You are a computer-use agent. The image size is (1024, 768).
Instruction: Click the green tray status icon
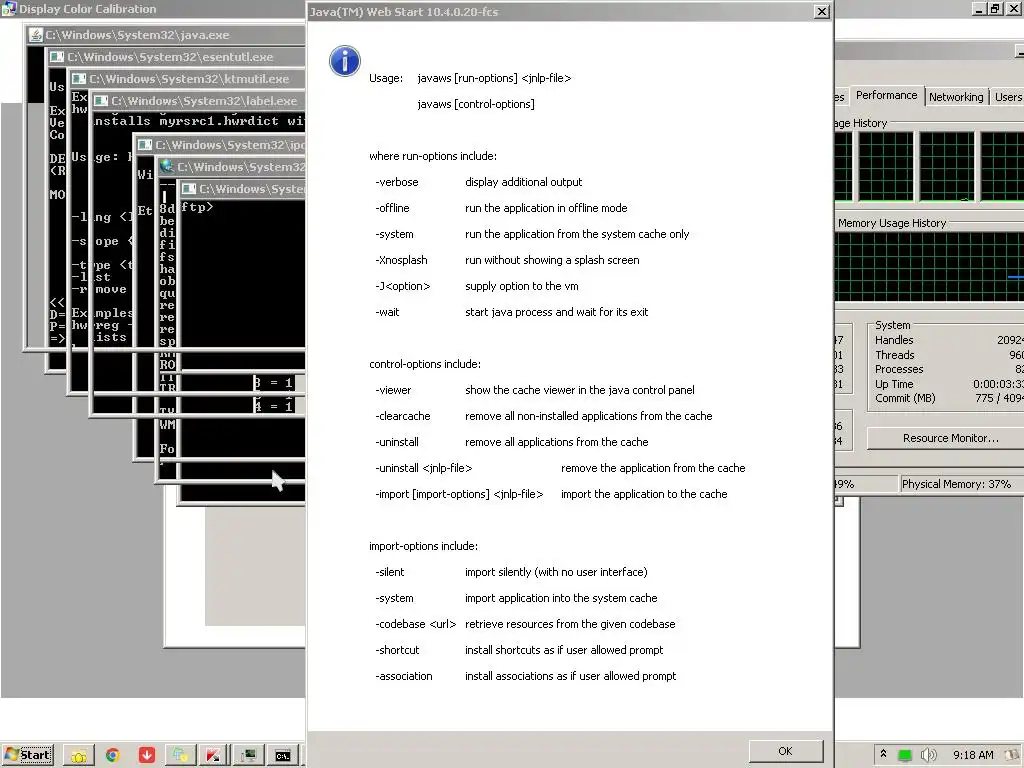(x=904, y=755)
